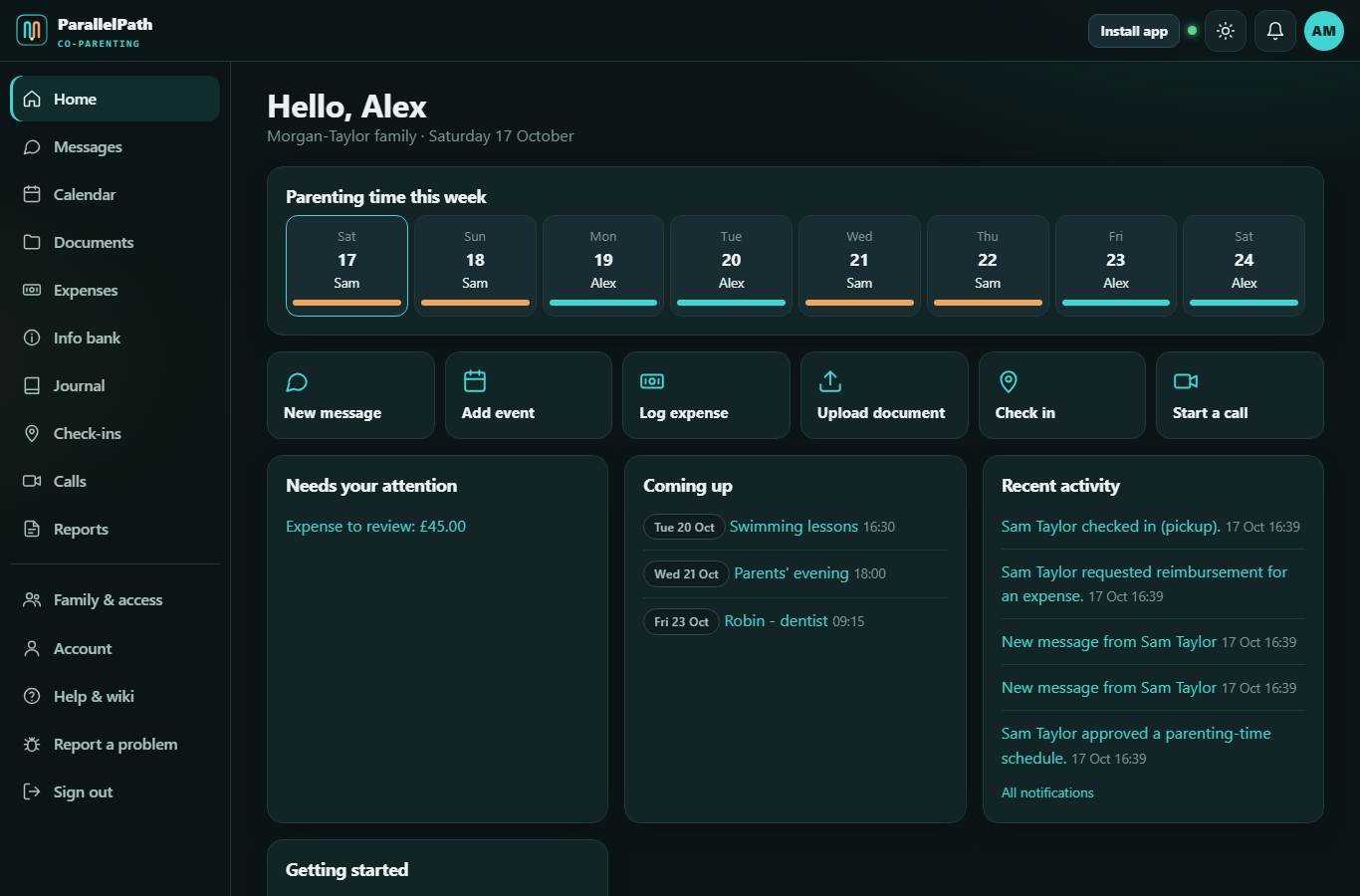This screenshot has width=1360, height=896.
Task: Install the app via Install app button
Action: click(x=1134, y=31)
